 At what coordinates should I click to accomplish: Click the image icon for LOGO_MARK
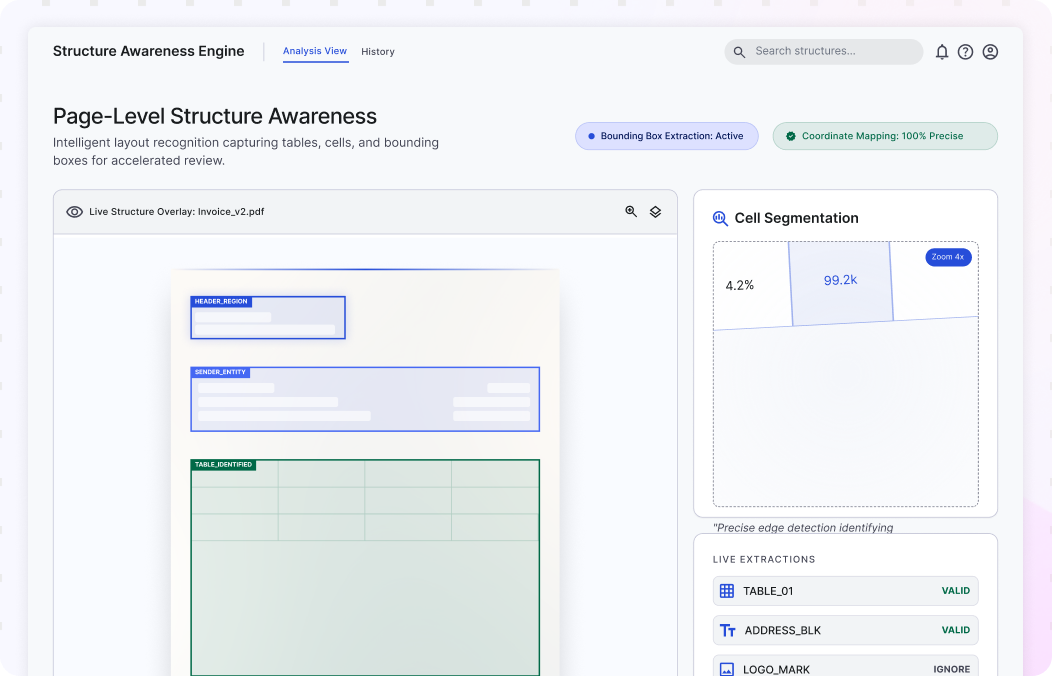tap(727, 669)
